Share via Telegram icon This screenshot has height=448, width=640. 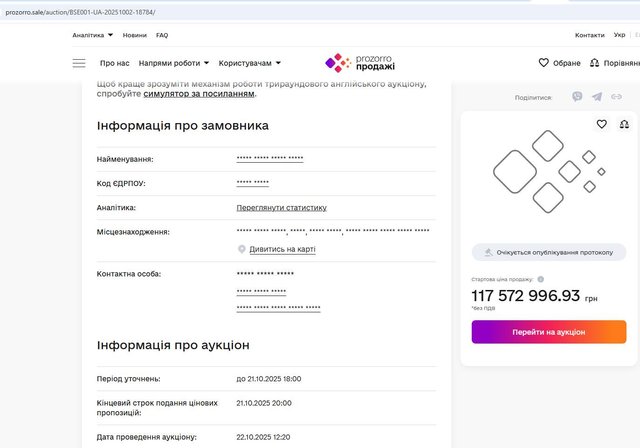(597, 97)
